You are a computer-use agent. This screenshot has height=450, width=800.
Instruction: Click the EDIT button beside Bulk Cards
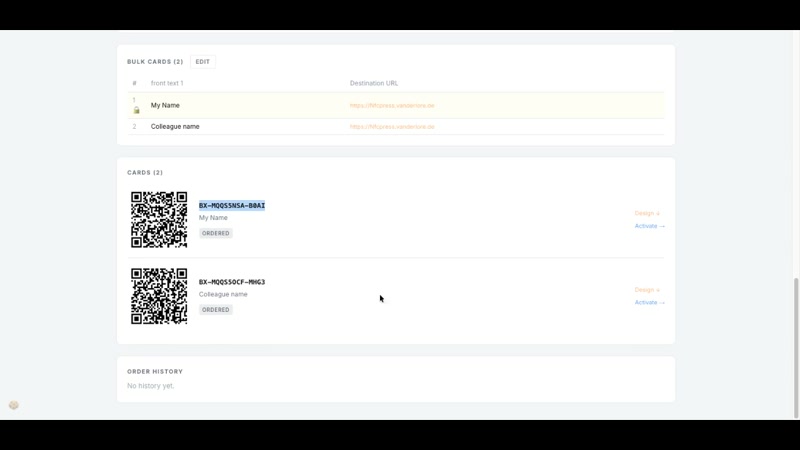(203, 62)
